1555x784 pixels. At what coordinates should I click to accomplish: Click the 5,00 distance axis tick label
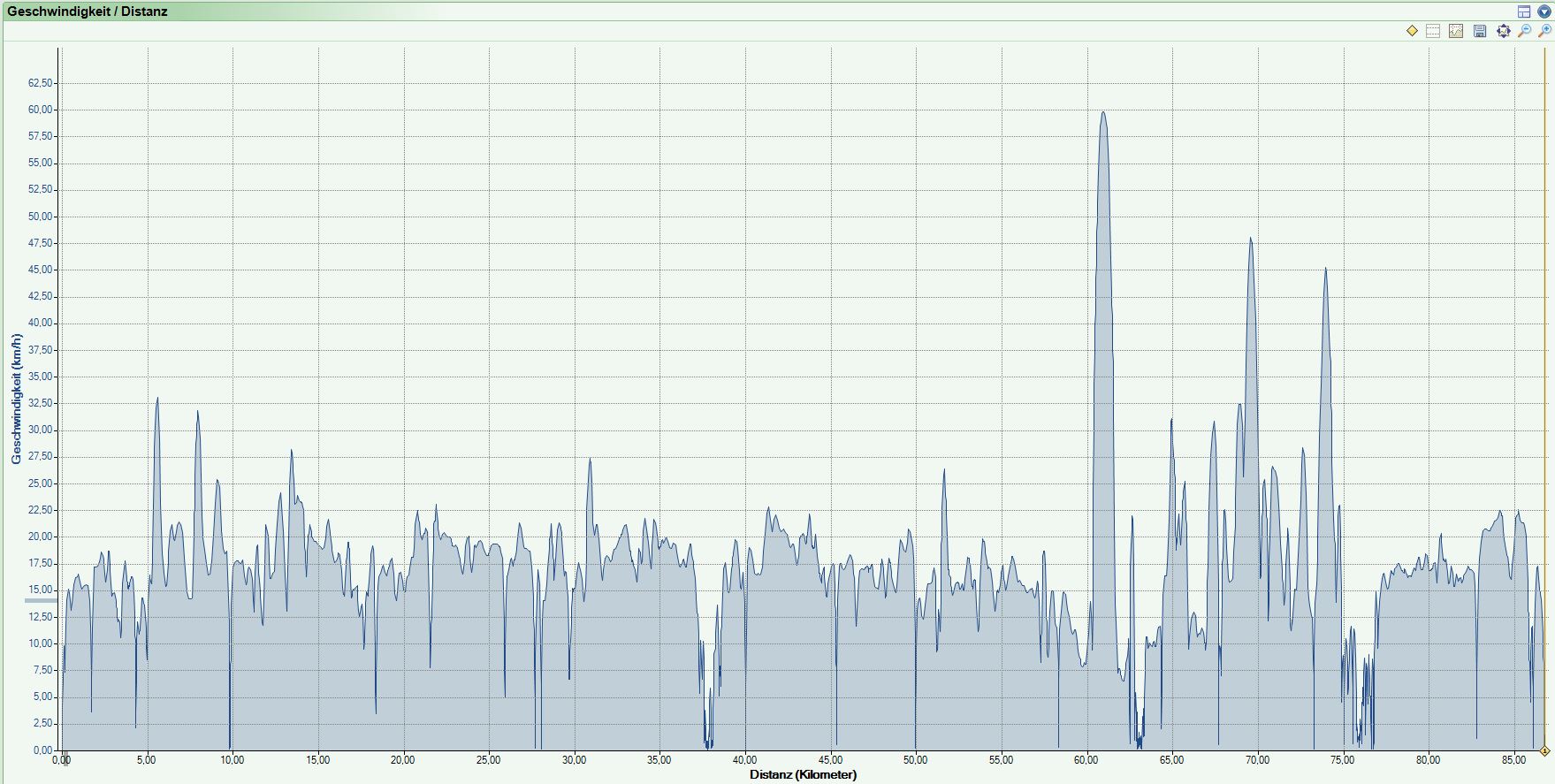click(x=147, y=760)
